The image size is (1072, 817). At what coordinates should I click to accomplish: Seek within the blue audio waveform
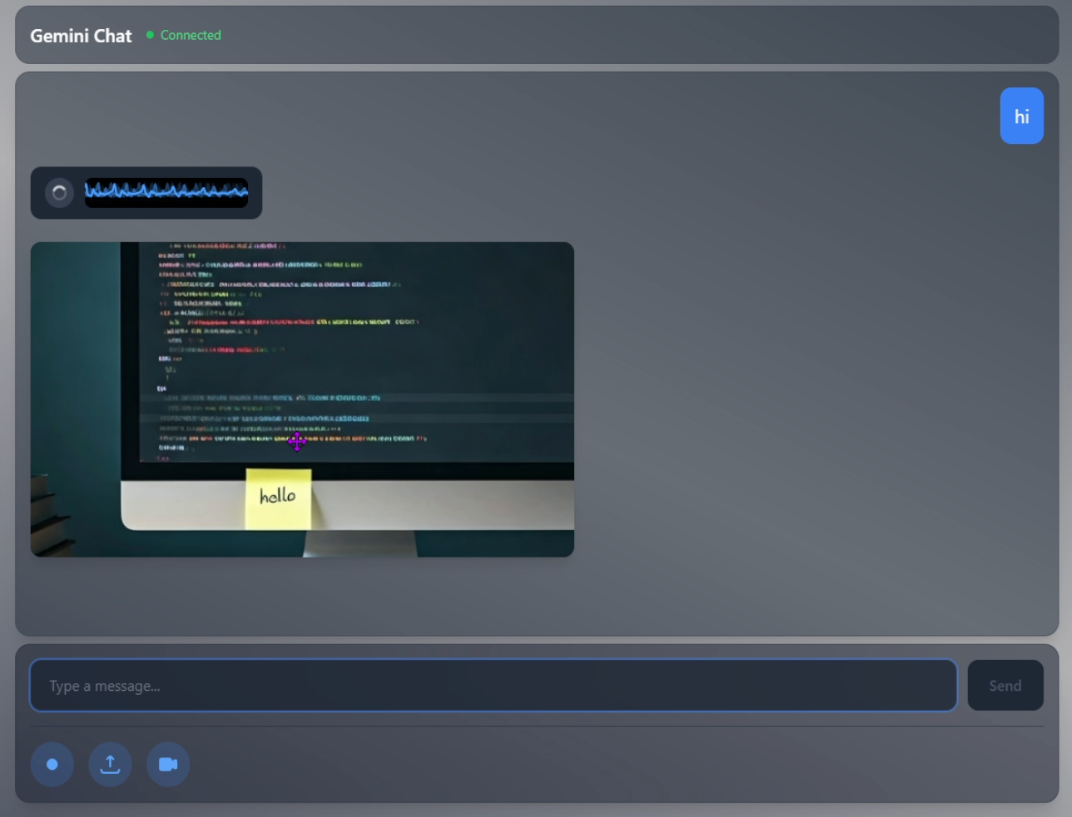point(166,192)
